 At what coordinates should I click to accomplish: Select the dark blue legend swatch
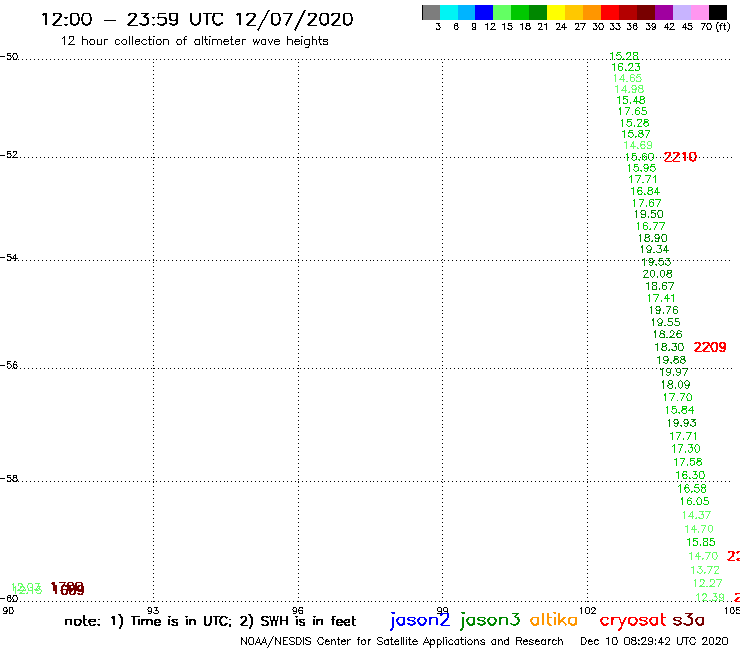(485, 12)
